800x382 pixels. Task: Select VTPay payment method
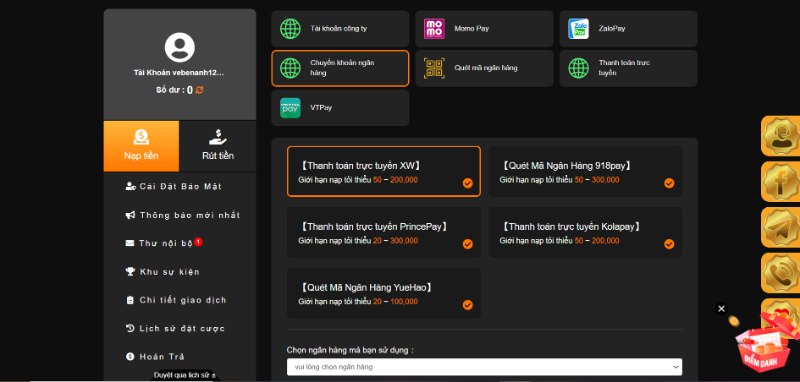point(340,108)
